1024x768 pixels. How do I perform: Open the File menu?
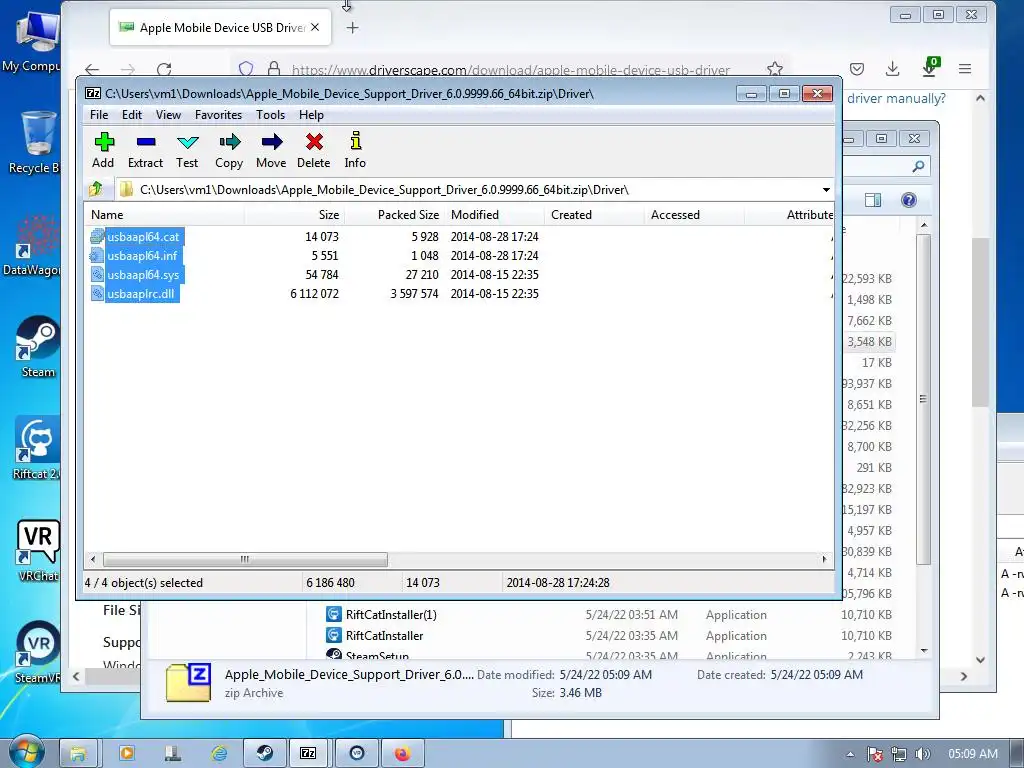coord(99,115)
